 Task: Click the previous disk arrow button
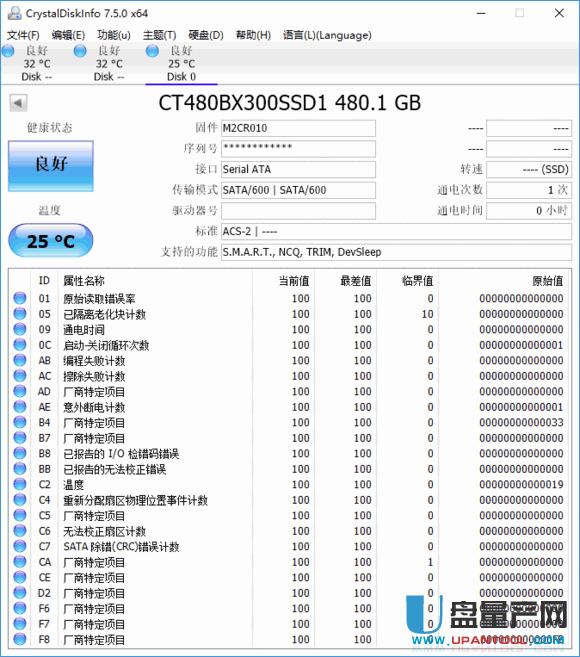(x=18, y=103)
